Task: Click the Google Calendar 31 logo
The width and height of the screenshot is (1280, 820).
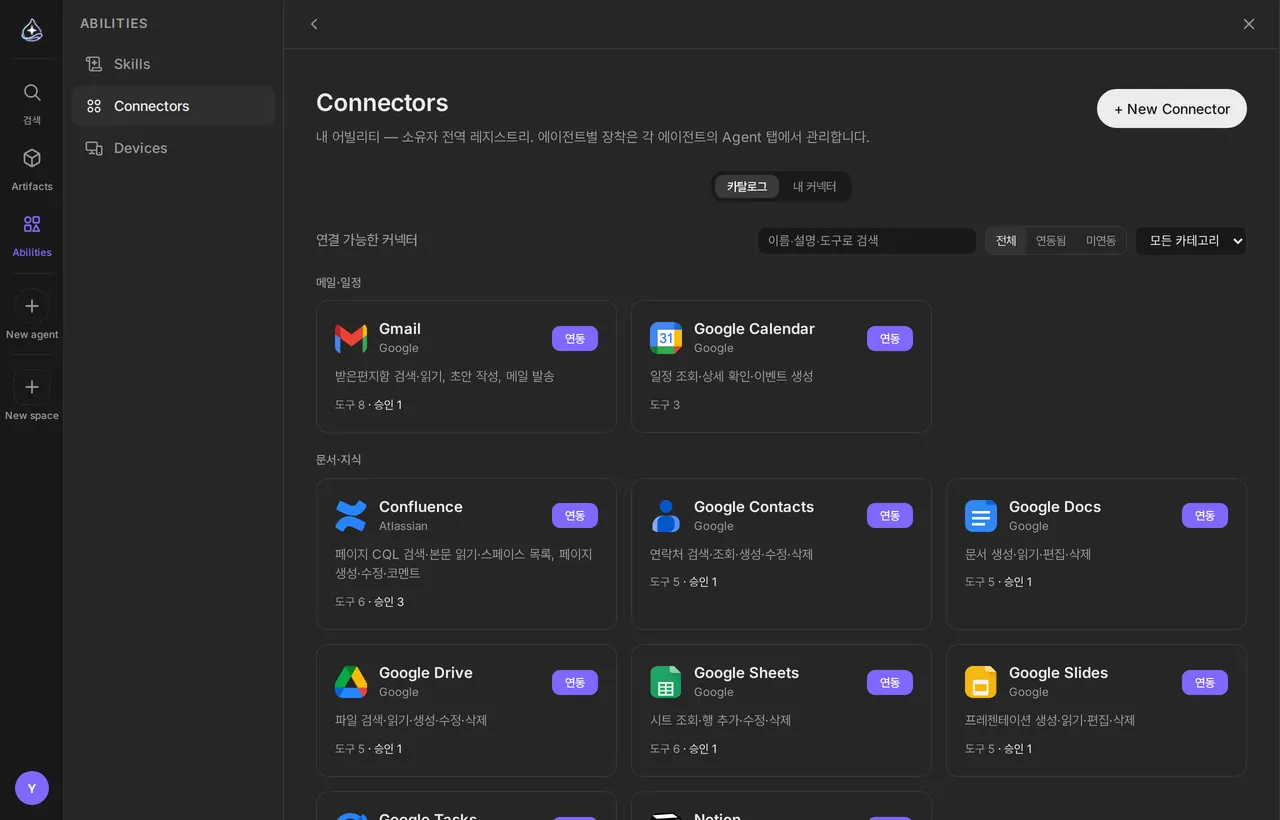Action: 666,338
